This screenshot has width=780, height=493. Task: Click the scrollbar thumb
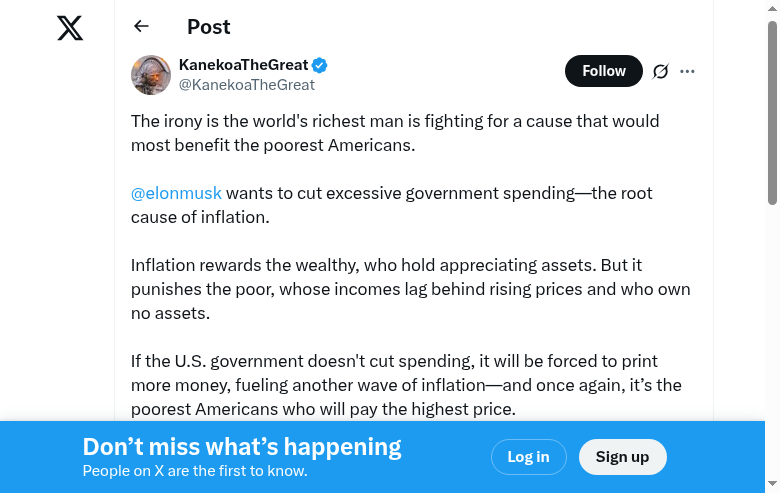tap(772, 110)
